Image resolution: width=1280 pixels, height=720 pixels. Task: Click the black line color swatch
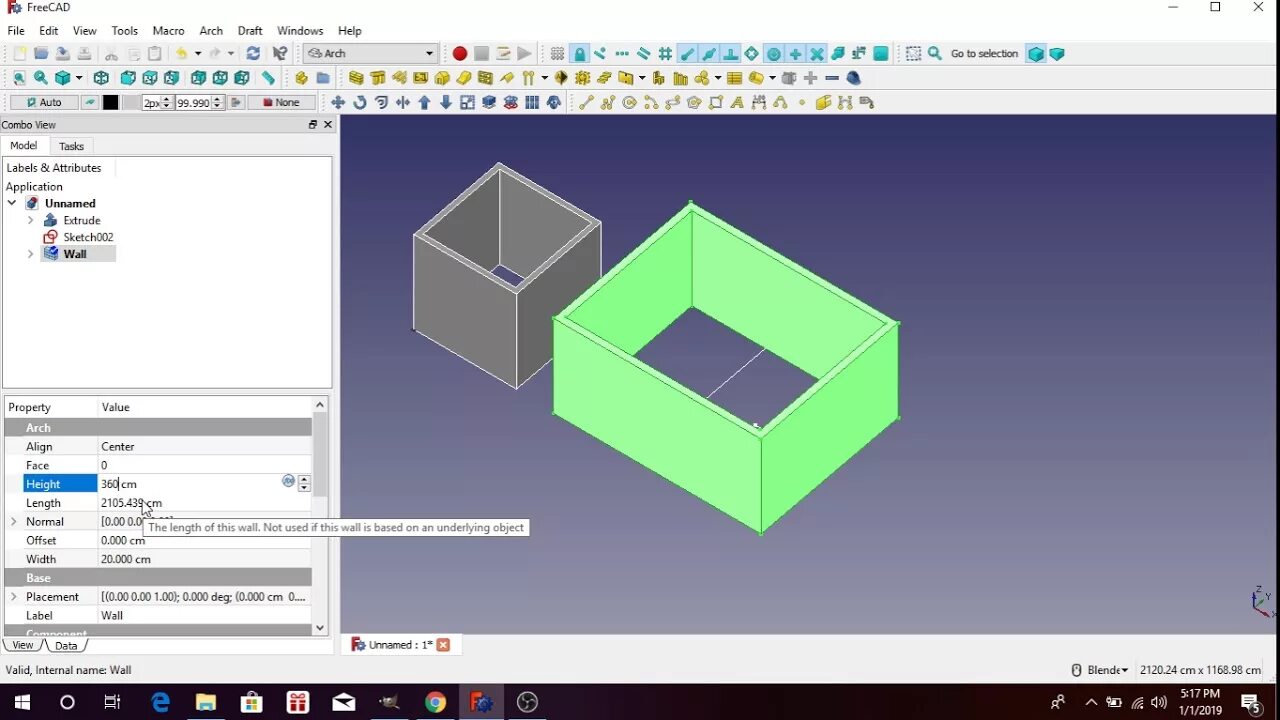(110, 102)
